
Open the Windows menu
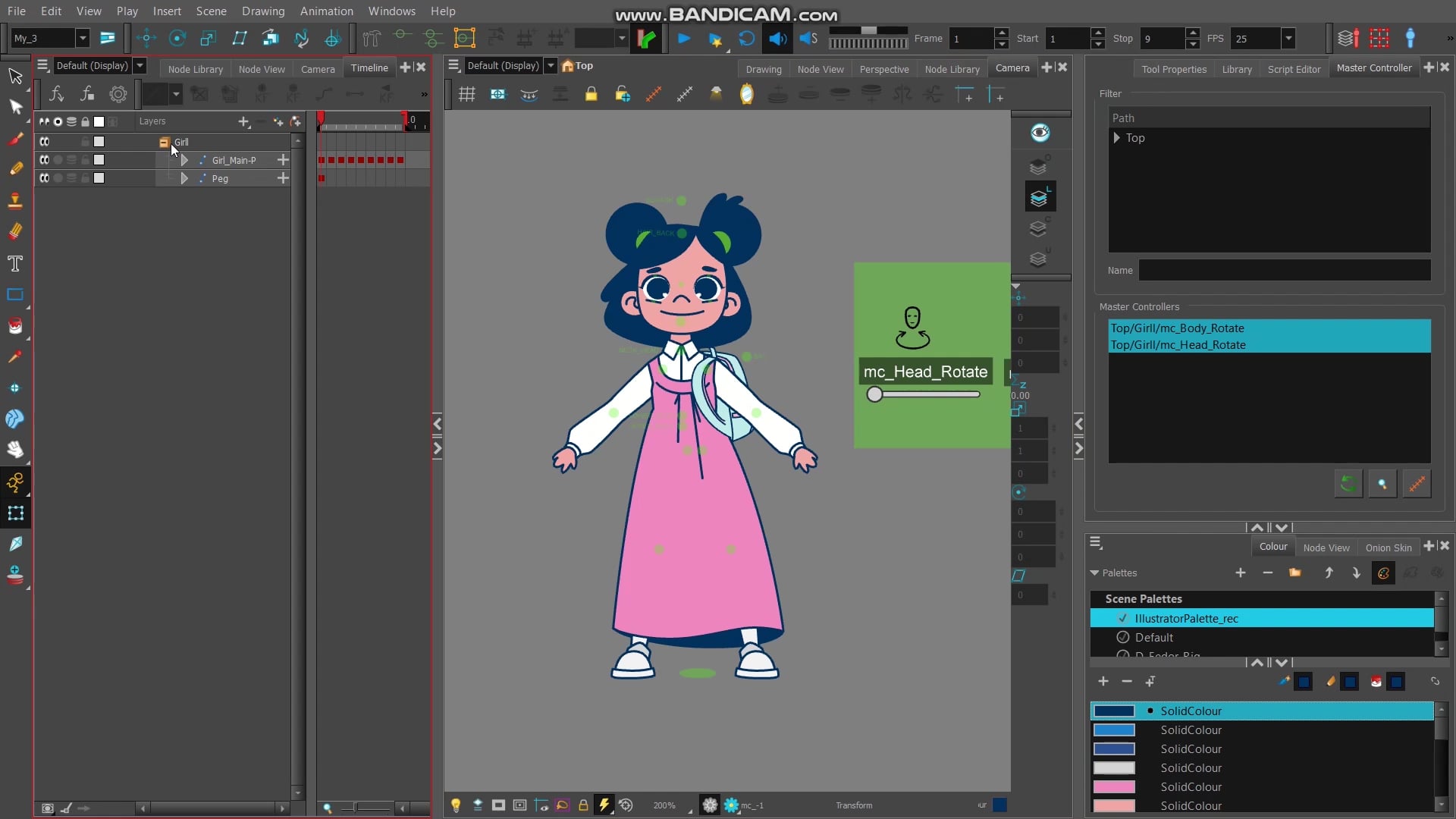(391, 11)
